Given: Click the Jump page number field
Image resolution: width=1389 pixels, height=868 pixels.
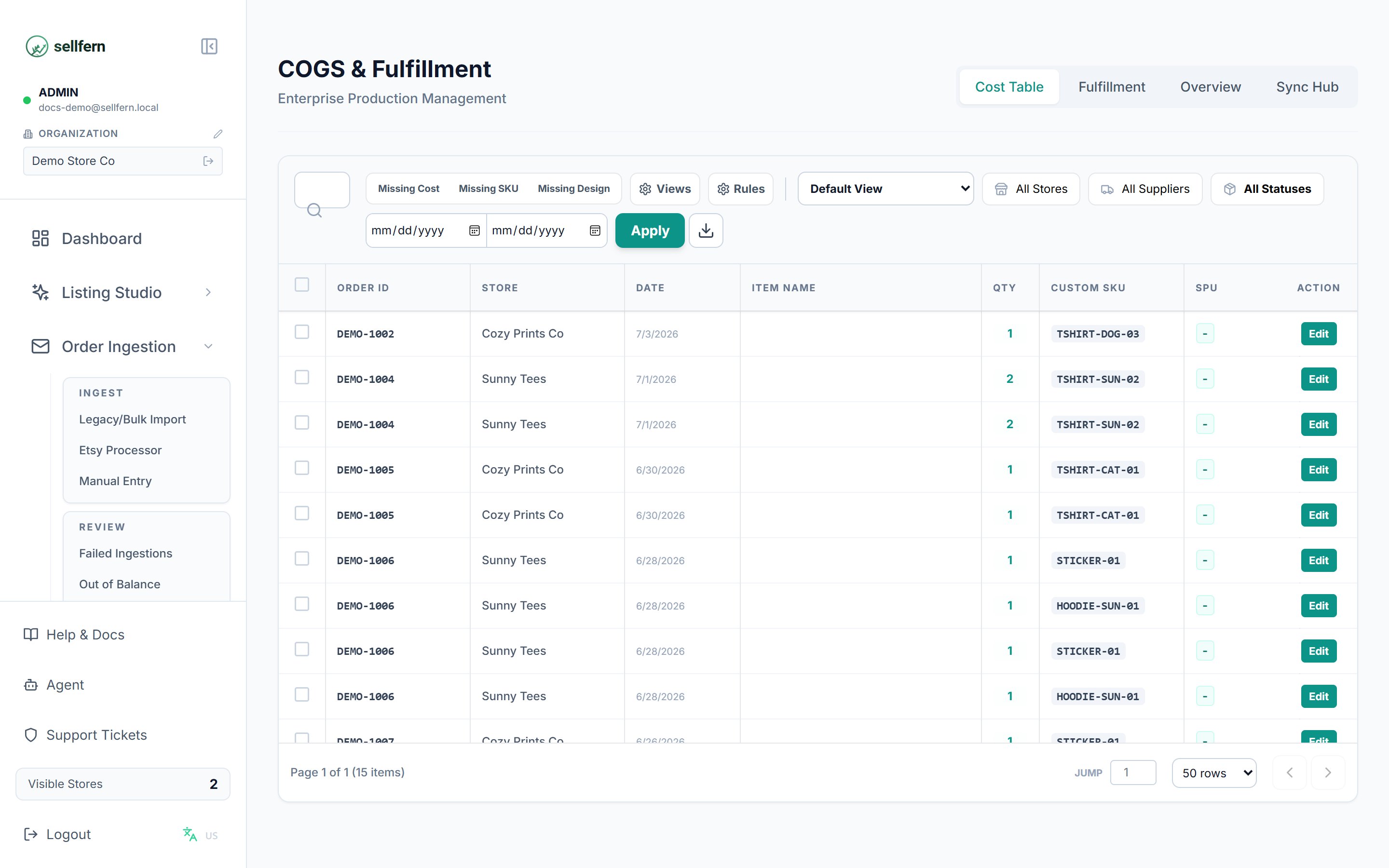Looking at the screenshot, I should point(1133,773).
